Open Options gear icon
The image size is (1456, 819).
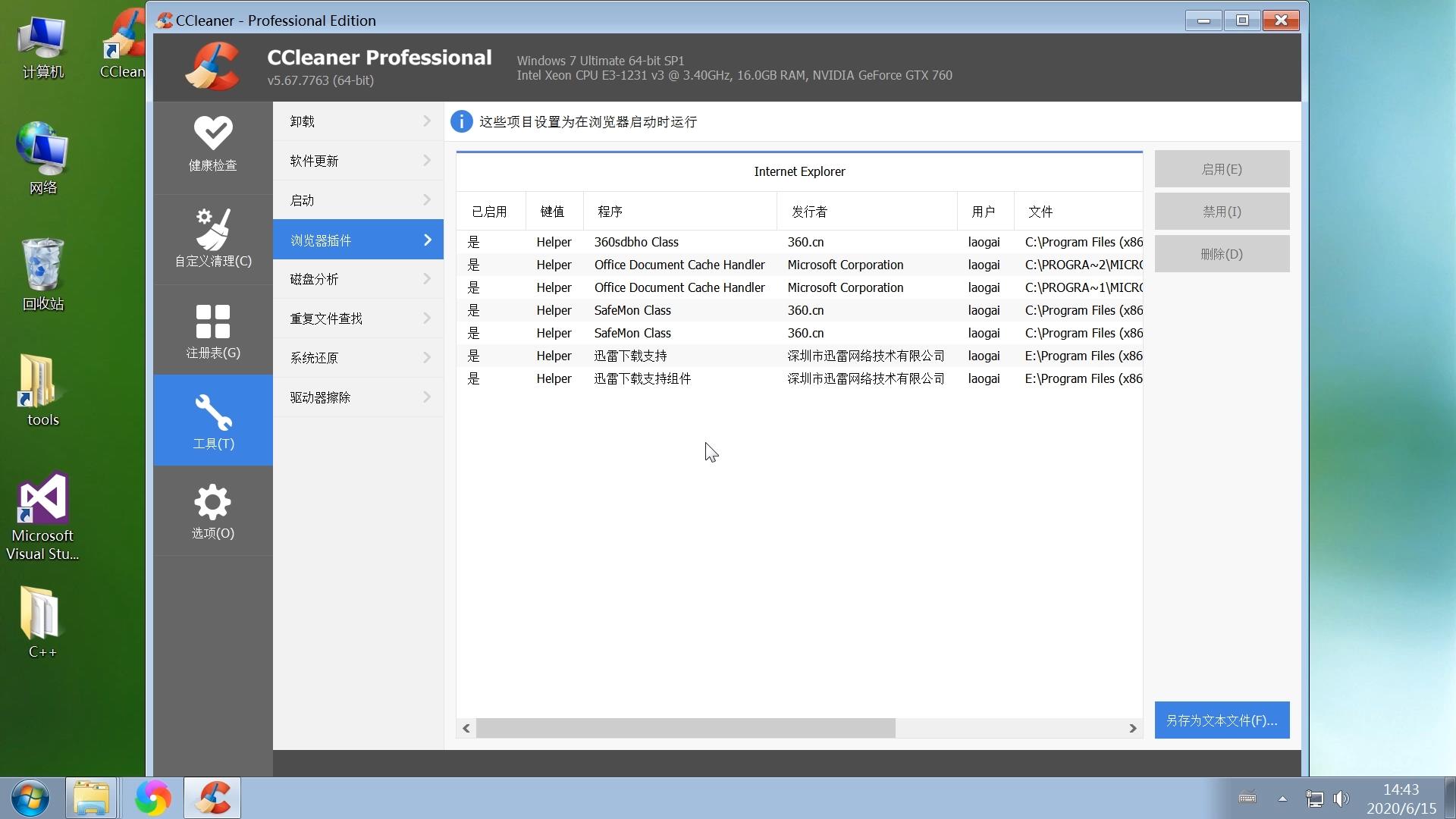pos(213,502)
